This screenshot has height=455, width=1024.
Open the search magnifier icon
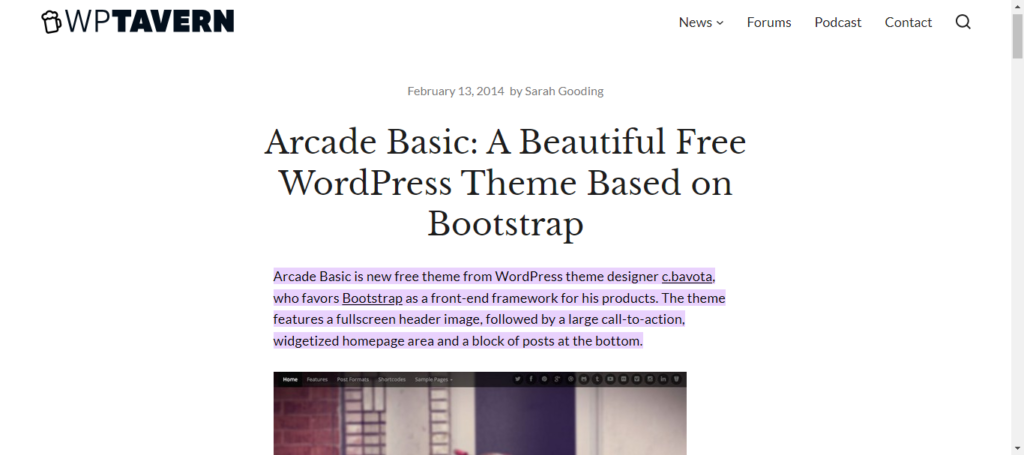click(963, 22)
